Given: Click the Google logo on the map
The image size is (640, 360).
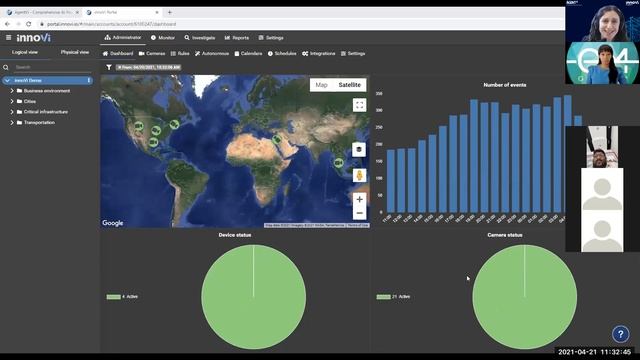Looking at the screenshot, I should coord(113,223).
